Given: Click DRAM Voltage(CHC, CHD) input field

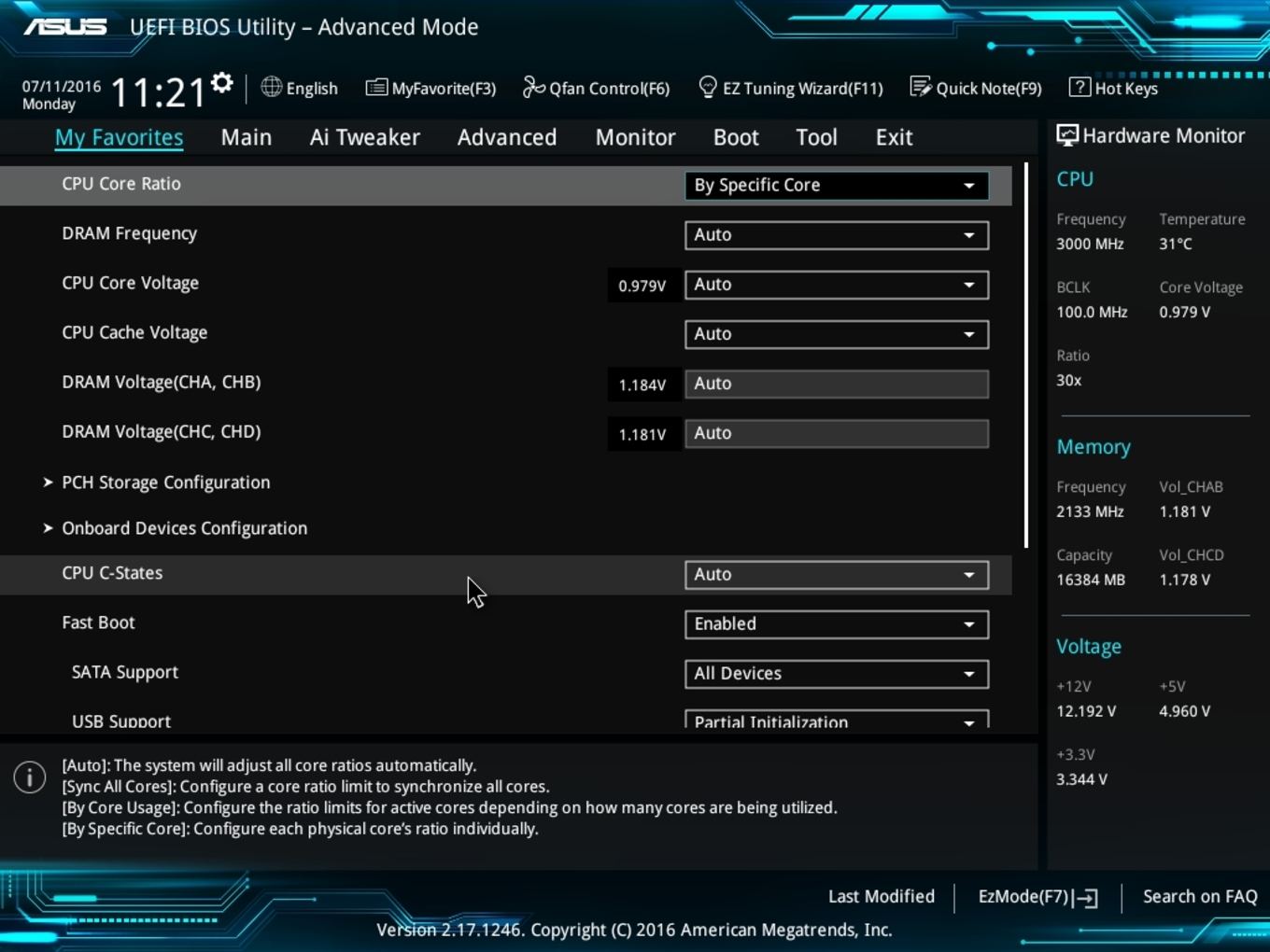Looking at the screenshot, I should [837, 432].
